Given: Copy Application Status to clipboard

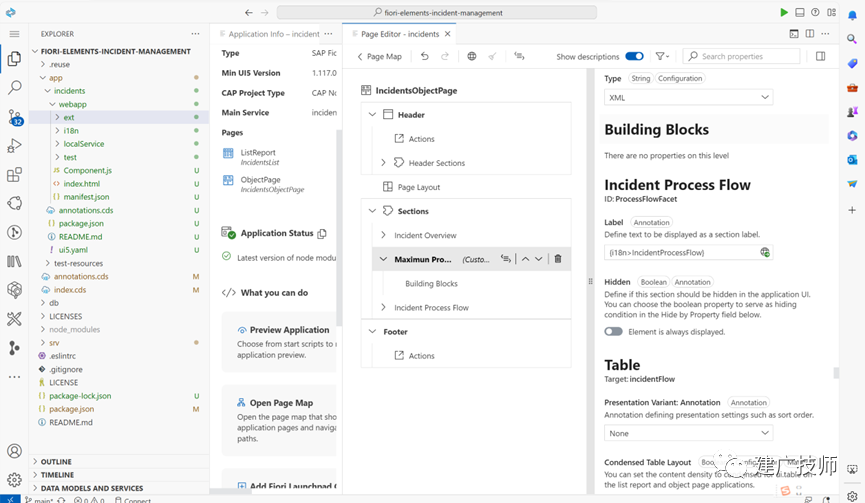Looking at the screenshot, I should tap(322, 233).
